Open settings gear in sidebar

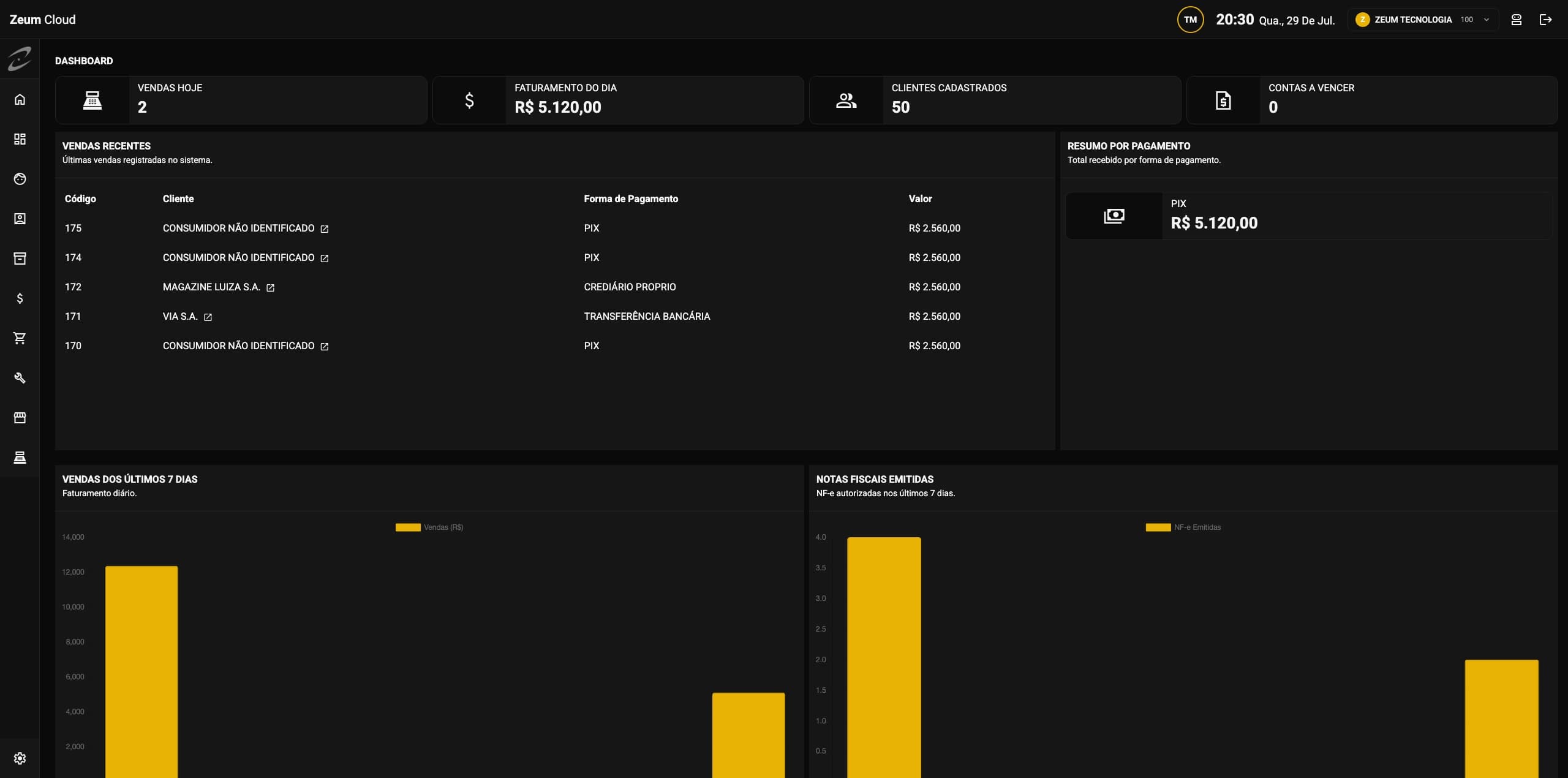(20, 758)
